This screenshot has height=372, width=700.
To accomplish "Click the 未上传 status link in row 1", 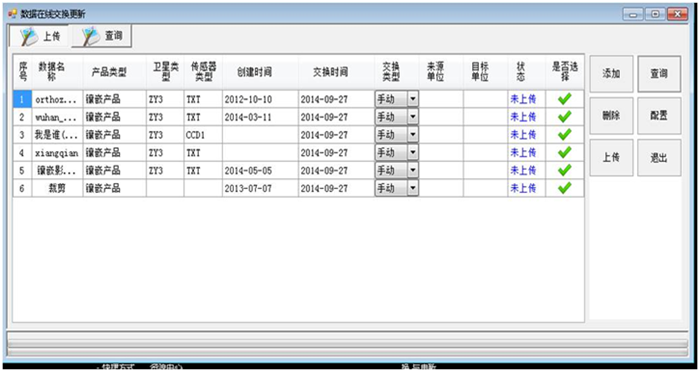I will (x=523, y=99).
